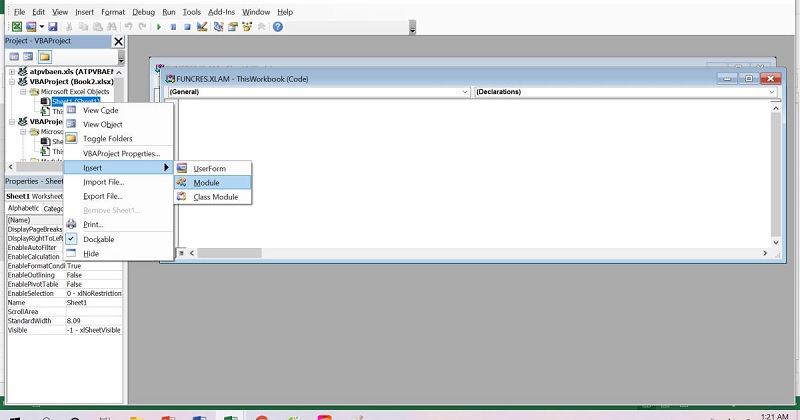Expand the atpvbaen.xls project node
The height and width of the screenshot is (420, 800).
(x=12, y=72)
